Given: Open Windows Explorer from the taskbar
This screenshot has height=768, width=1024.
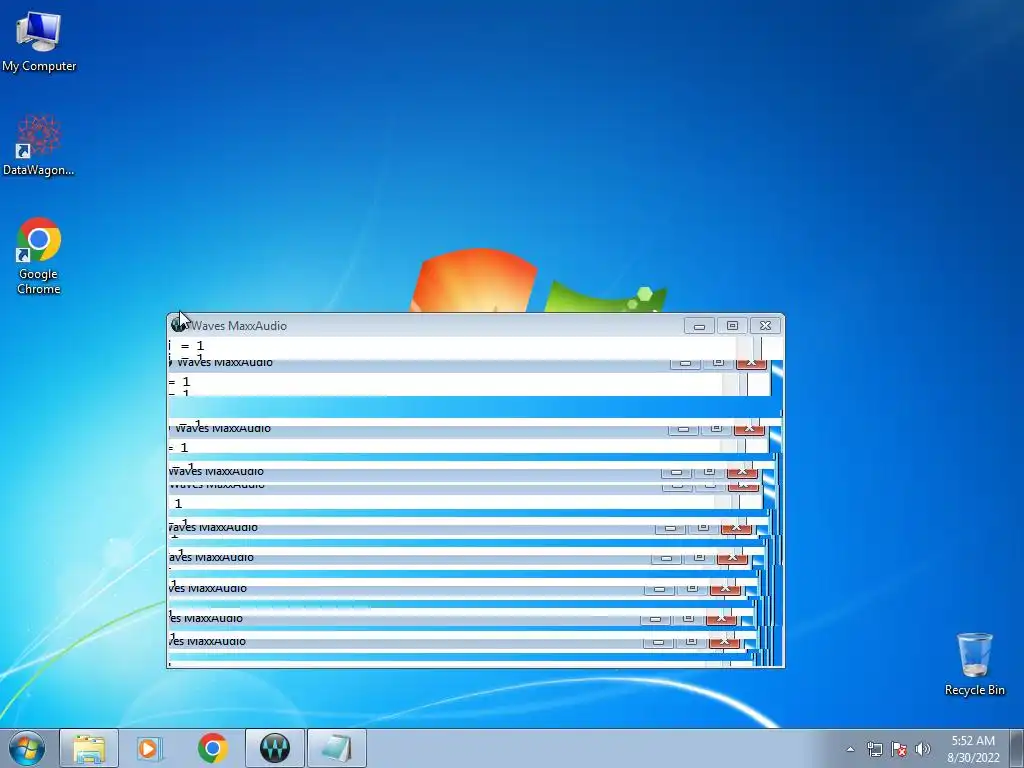Looking at the screenshot, I should pos(89,748).
